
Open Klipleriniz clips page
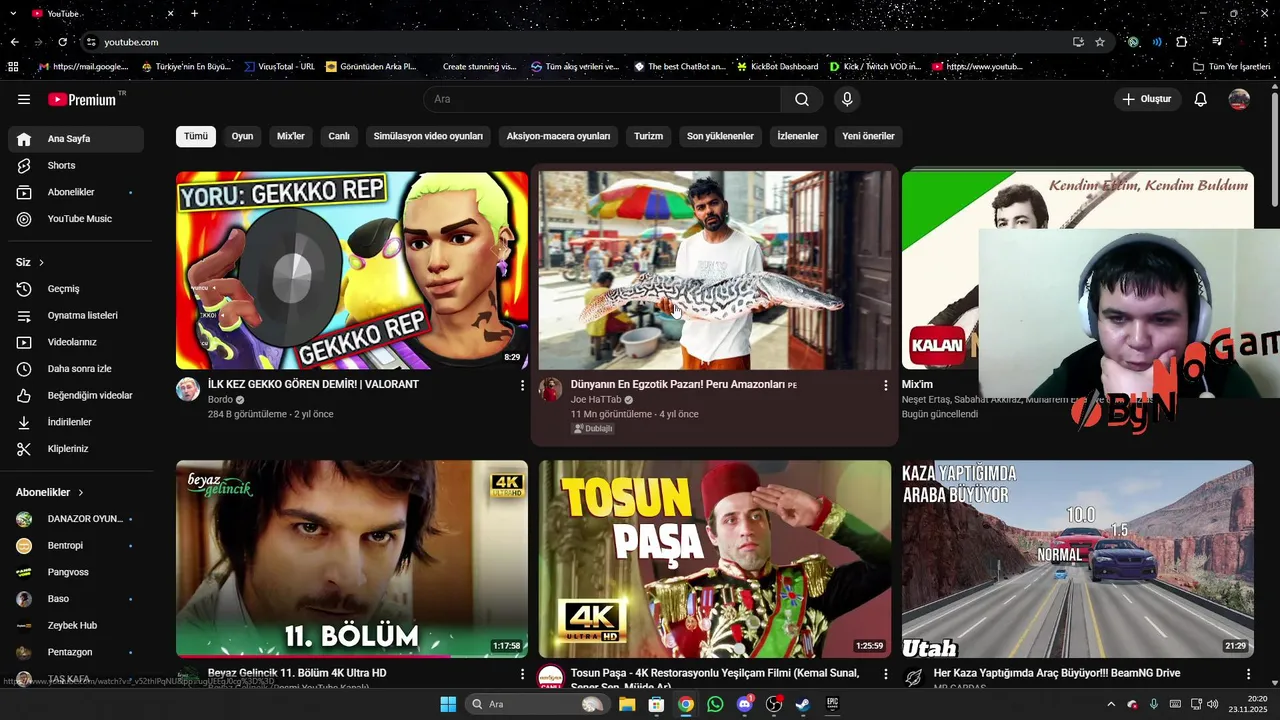pos(76,449)
